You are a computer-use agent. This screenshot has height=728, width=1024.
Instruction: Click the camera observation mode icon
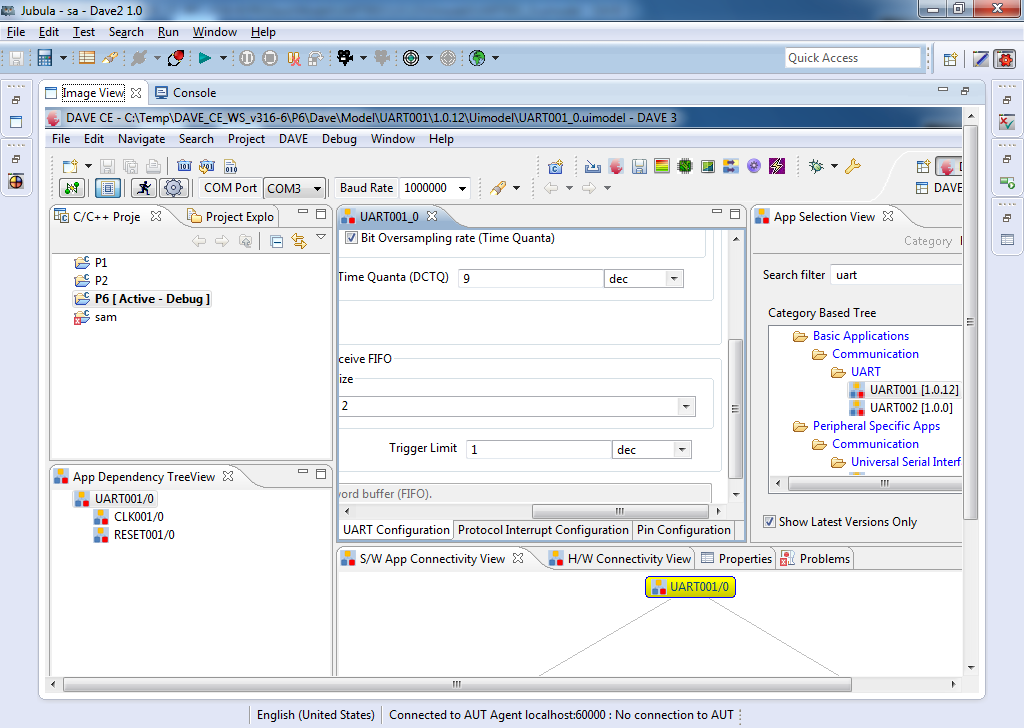[345, 58]
